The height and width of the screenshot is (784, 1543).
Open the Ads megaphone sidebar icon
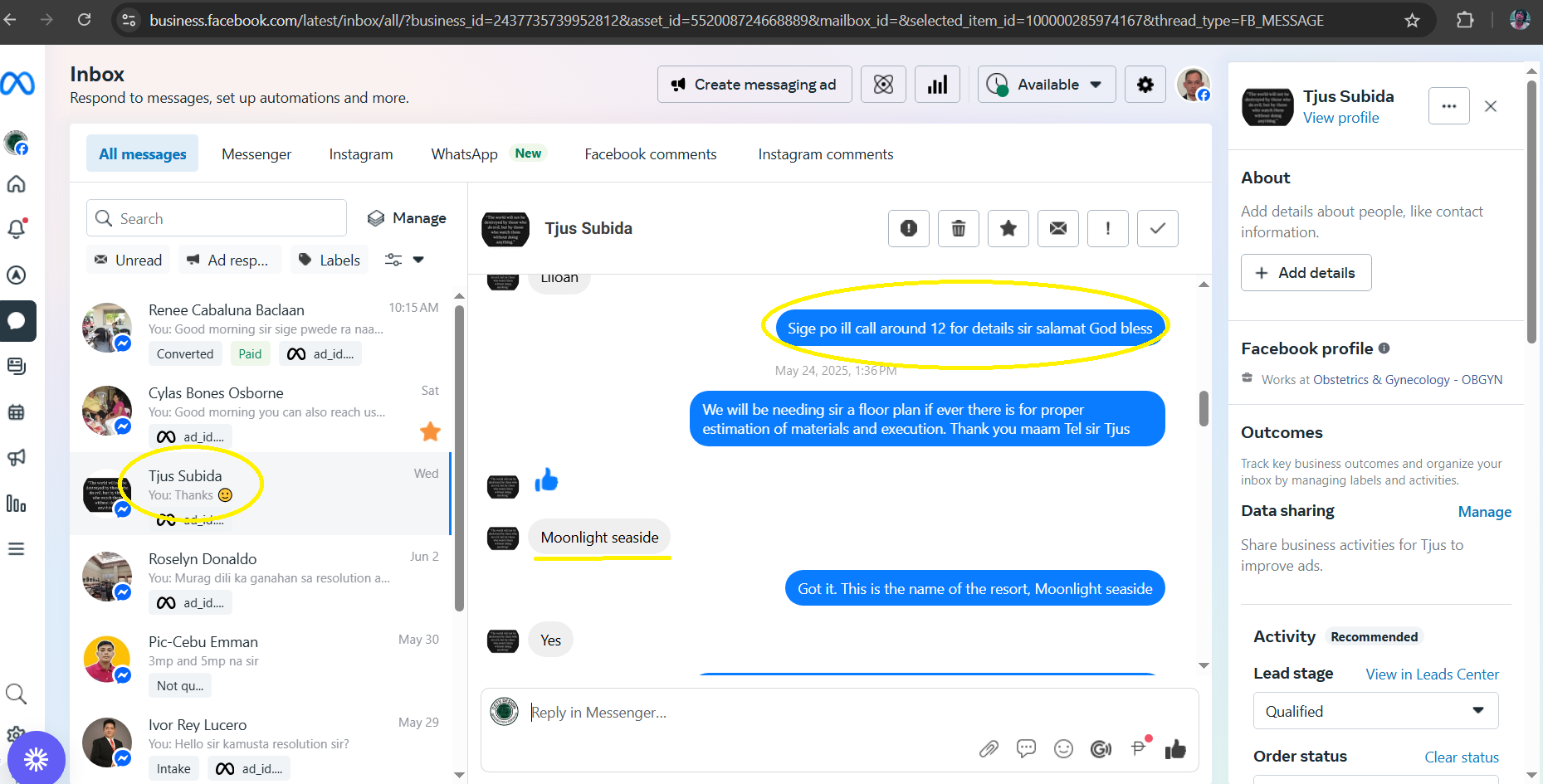[x=17, y=457]
